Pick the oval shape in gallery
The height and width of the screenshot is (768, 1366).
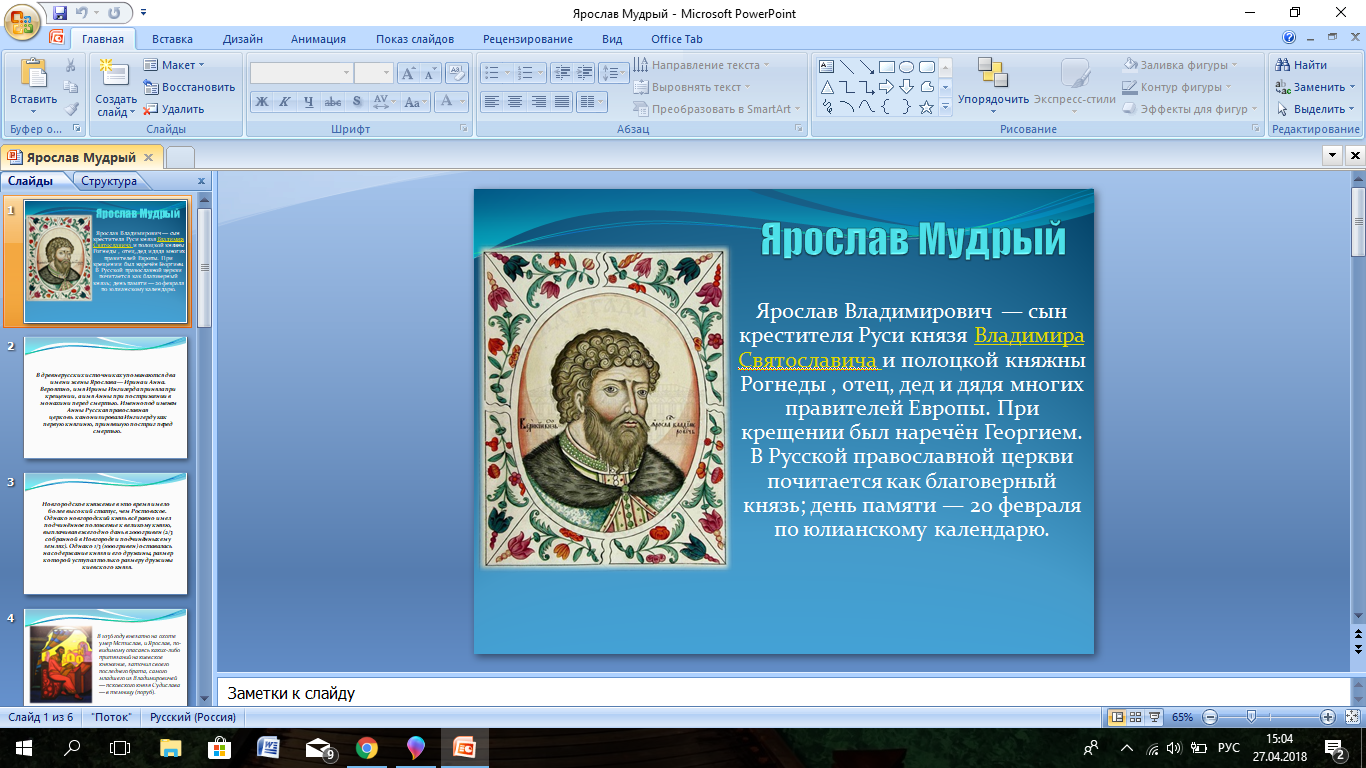click(906, 67)
